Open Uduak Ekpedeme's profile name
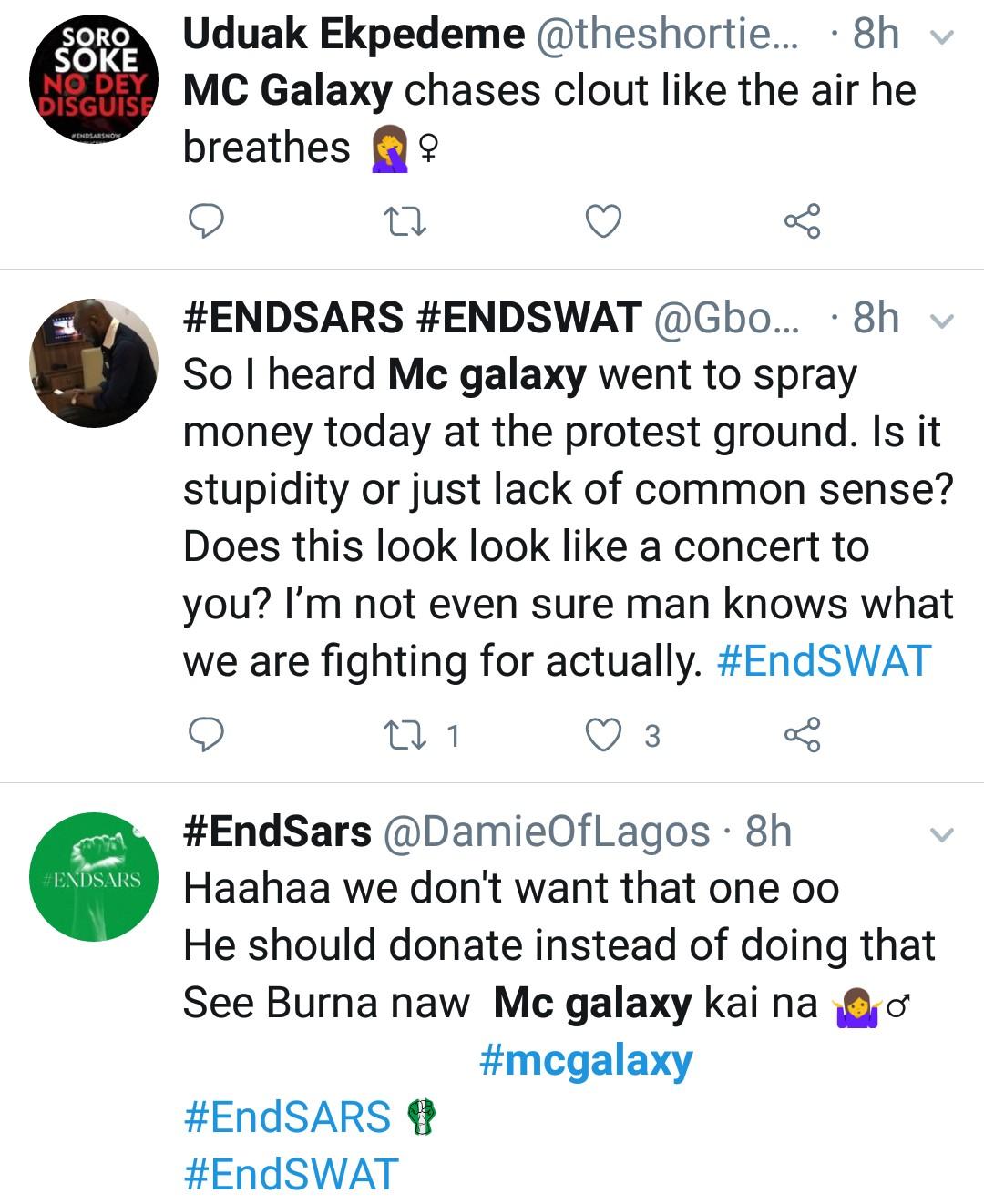984x1204 pixels. 354,35
